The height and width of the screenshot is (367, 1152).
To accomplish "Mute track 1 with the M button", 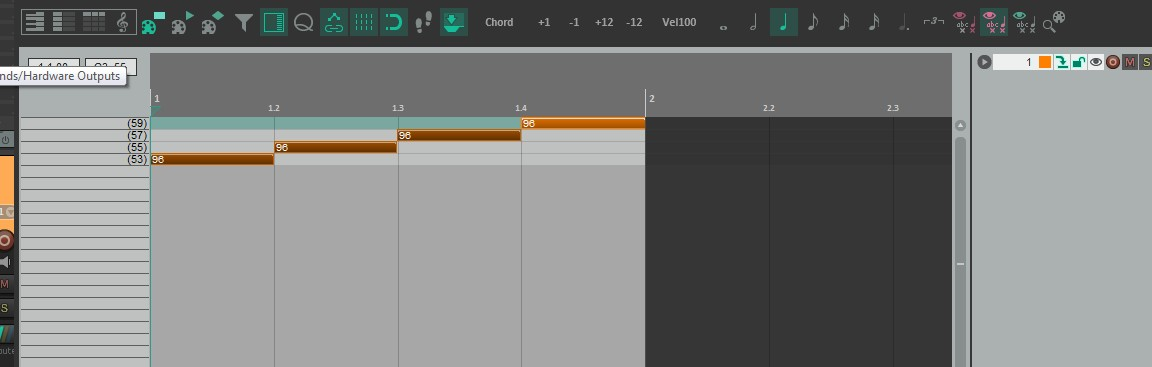I will coord(1130,62).
